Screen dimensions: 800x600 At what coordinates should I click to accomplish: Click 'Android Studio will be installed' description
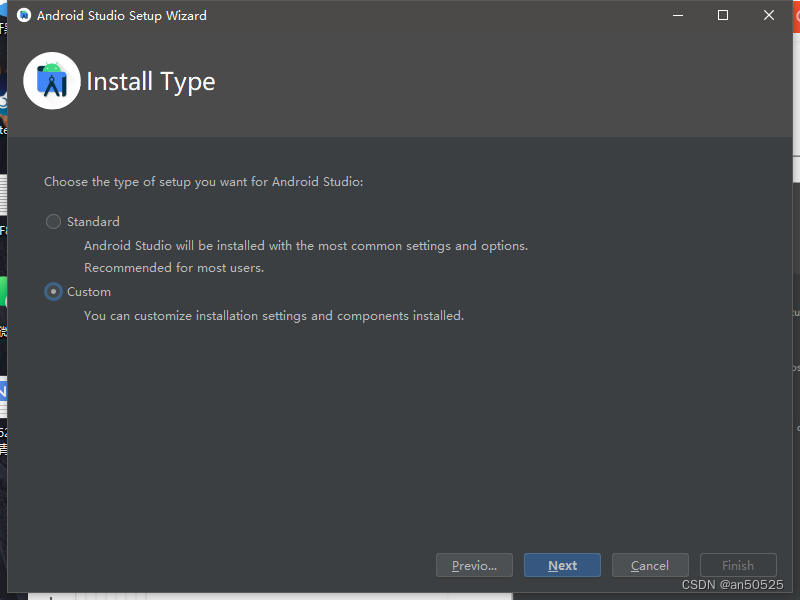306,246
